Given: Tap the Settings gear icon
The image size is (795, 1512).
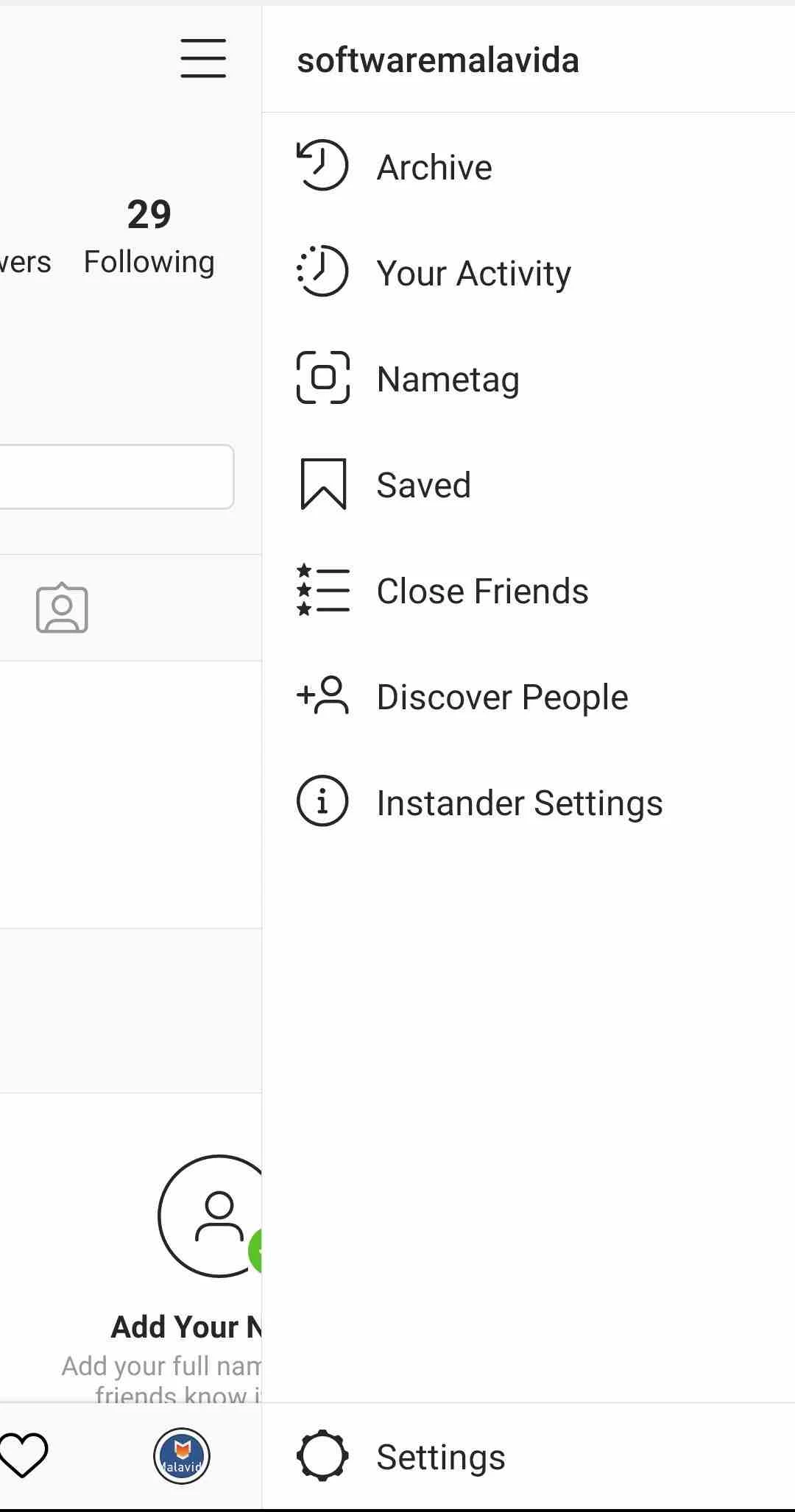Looking at the screenshot, I should [322, 1455].
